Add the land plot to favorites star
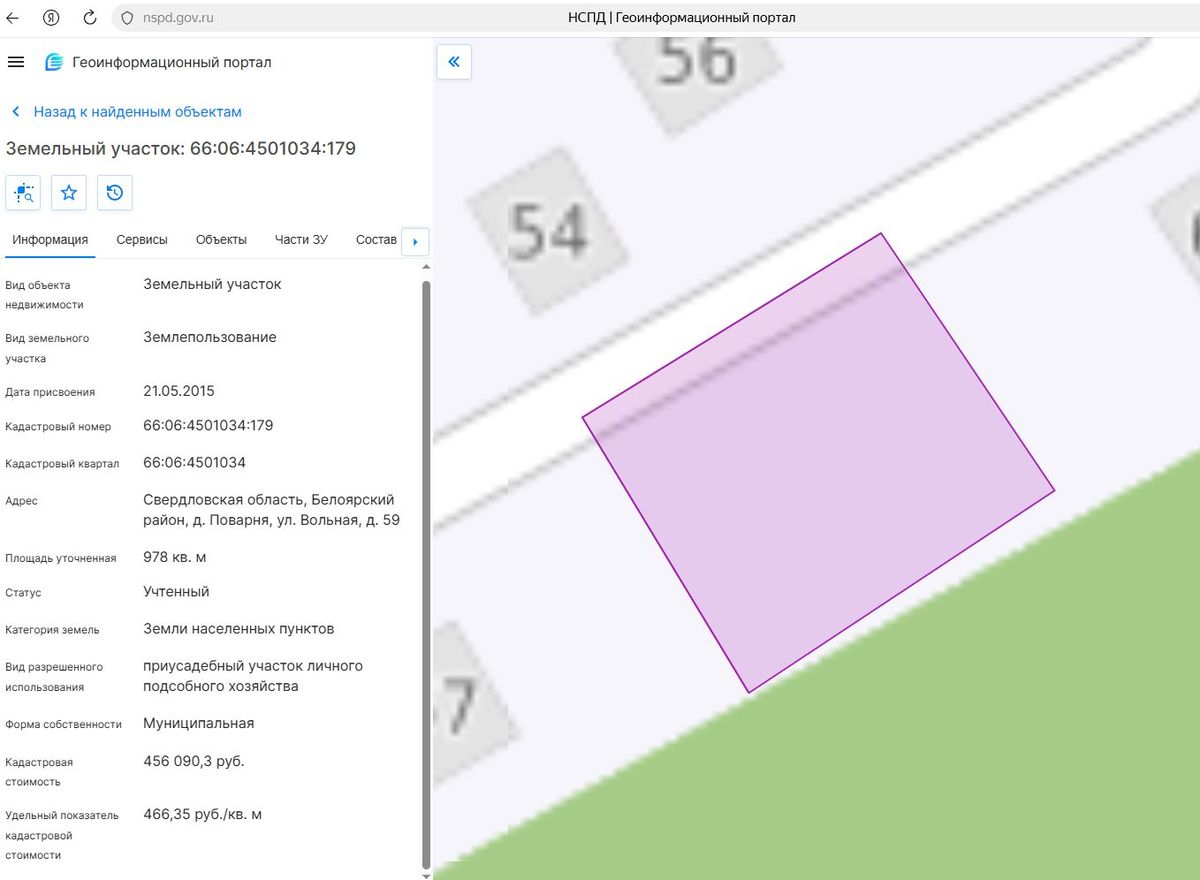The image size is (1200, 880). point(69,192)
